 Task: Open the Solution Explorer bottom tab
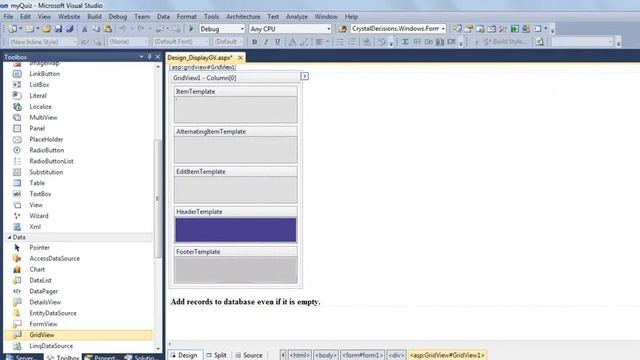pyautogui.click(x=141, y=358)
